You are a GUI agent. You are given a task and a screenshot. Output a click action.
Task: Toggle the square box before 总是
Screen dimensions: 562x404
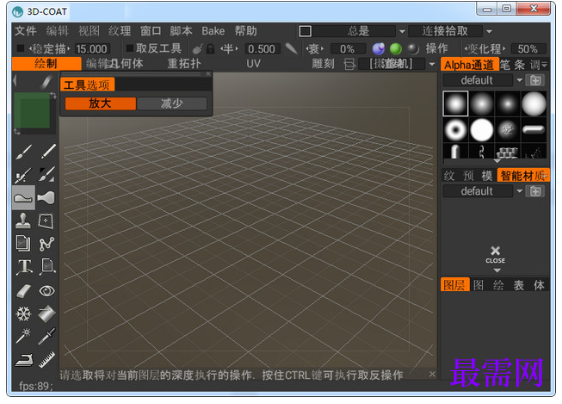(x=305, y=31)
